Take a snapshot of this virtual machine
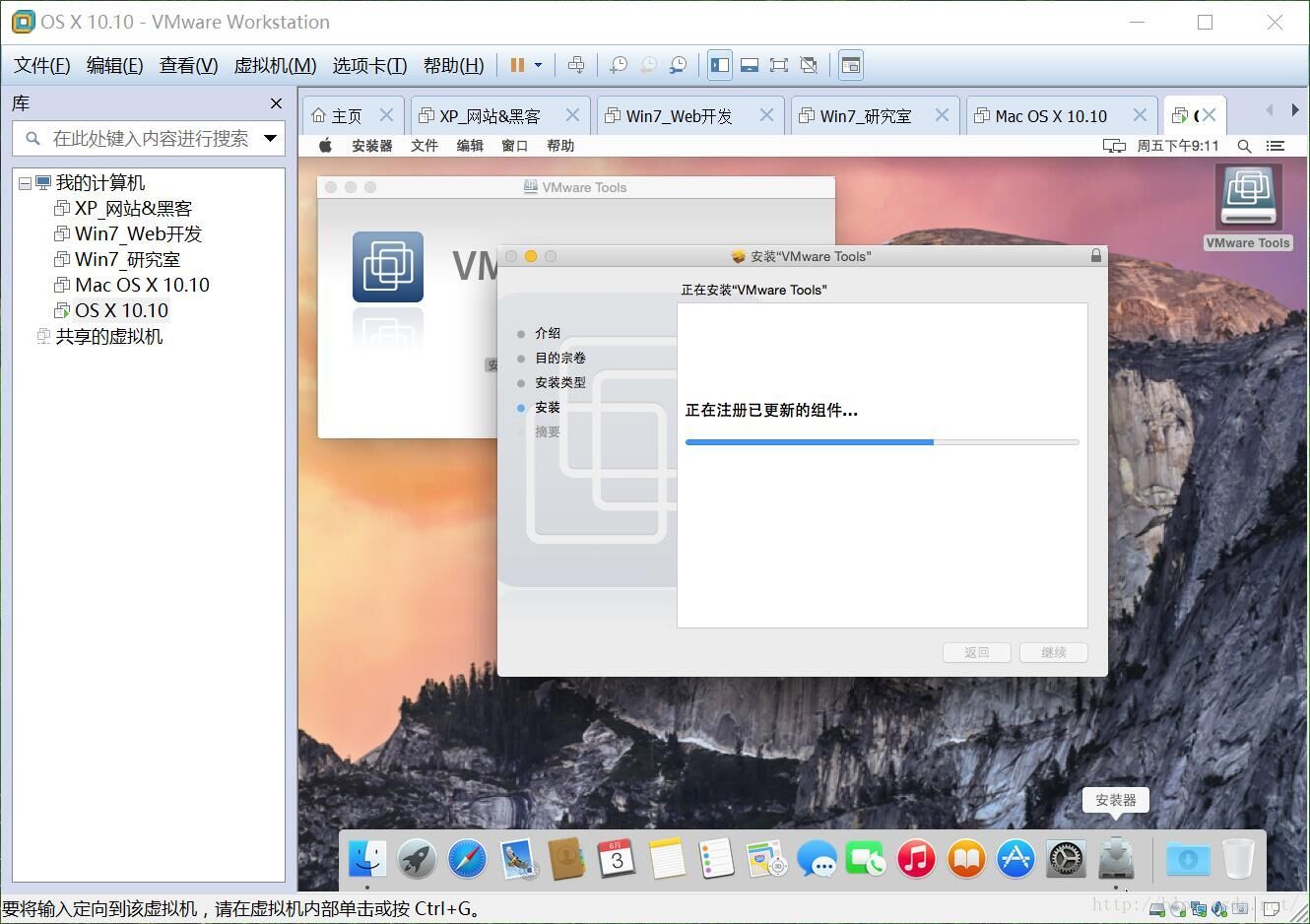This screenshot has height=924, width=1310. click(x=619, y=65)
